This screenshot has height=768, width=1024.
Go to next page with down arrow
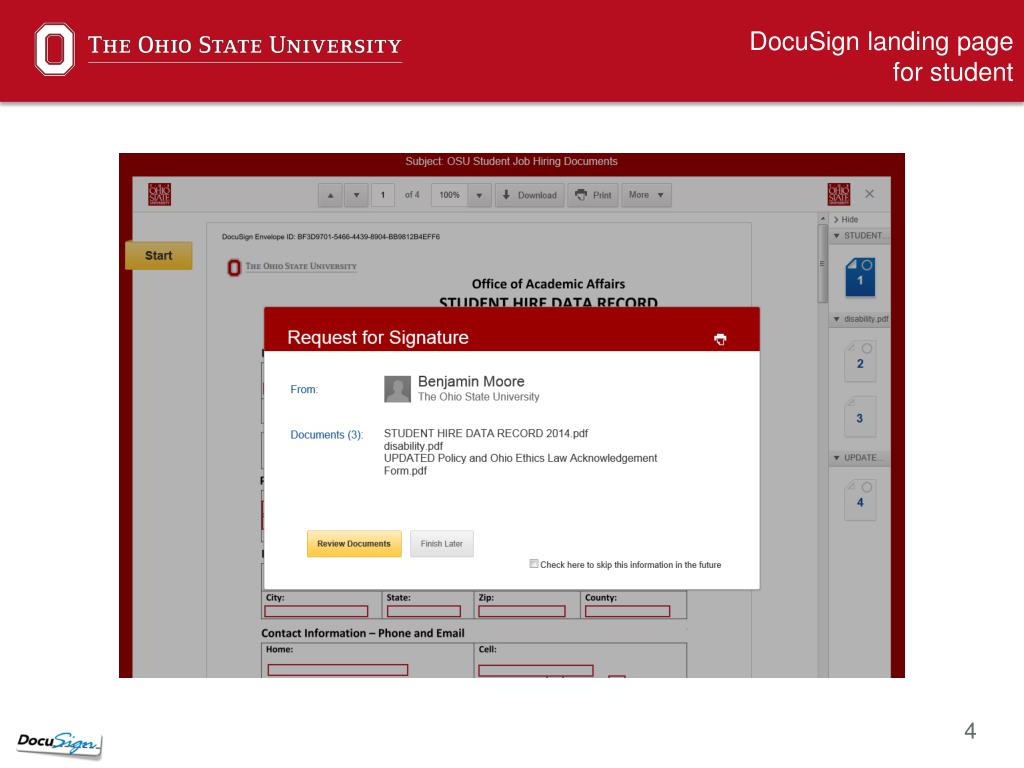357,195
